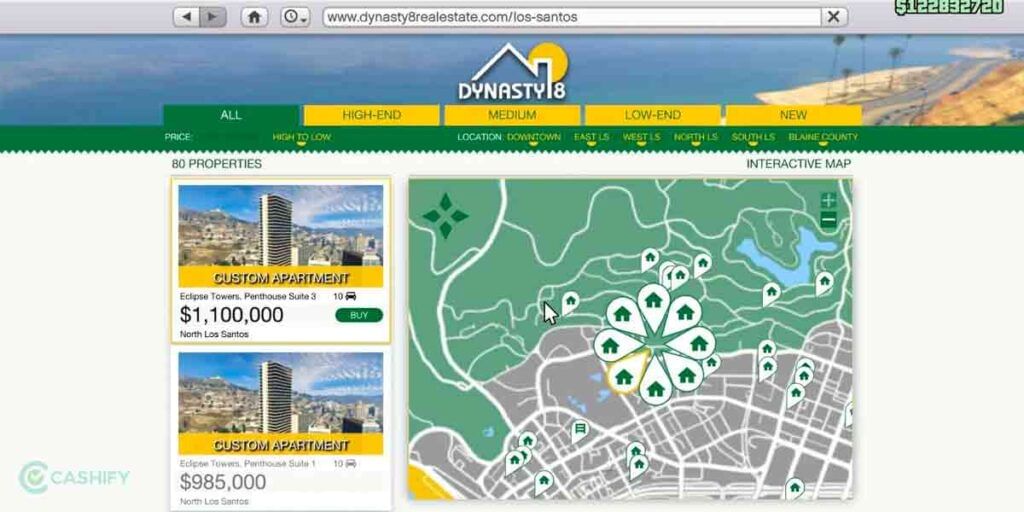Click the 80 PROPERTIES count text
The height and width of the screenshot is (512, 1024).
(x=217, y=164)
